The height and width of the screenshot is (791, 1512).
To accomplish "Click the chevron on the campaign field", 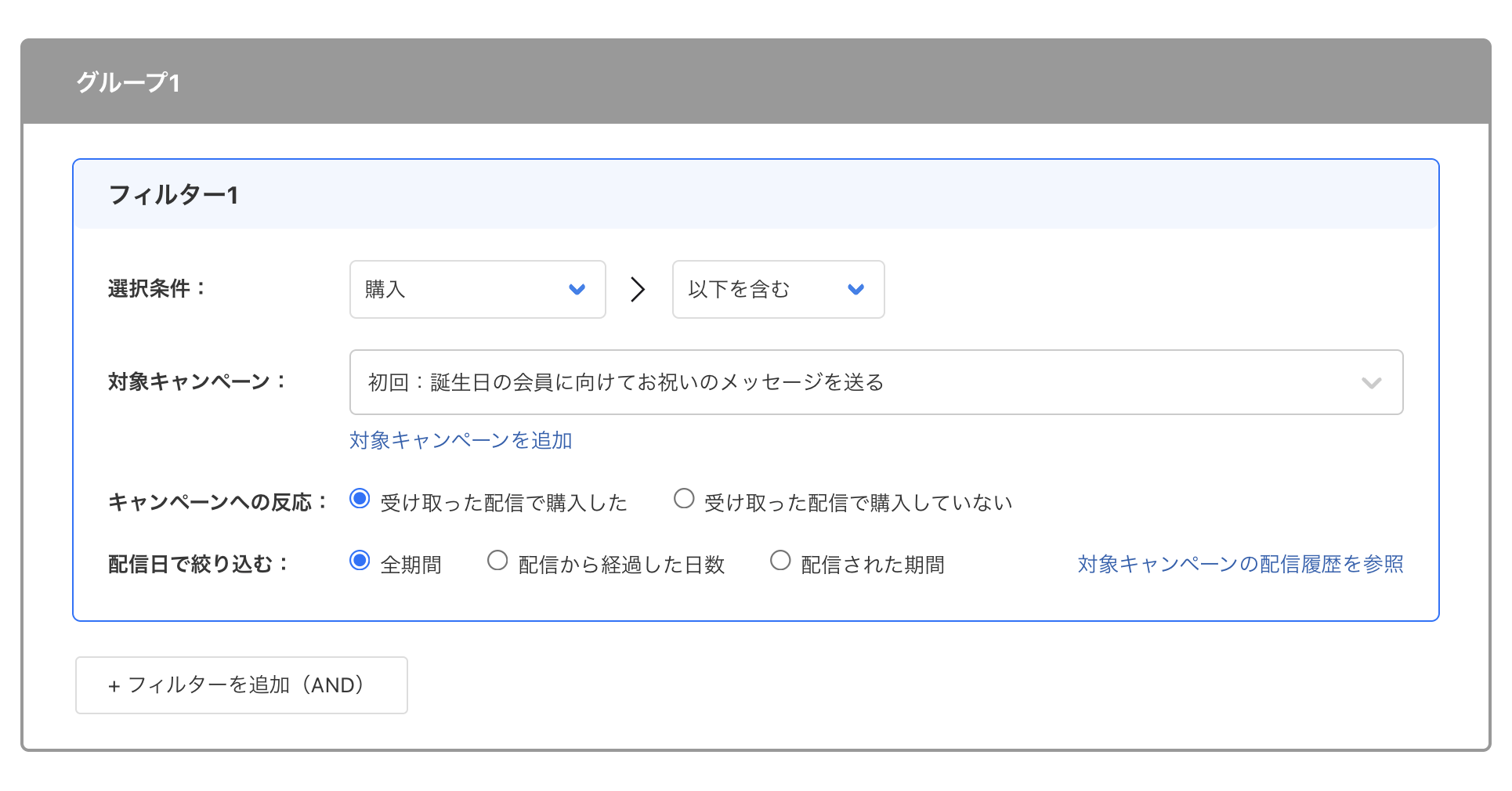I will (x=1371, y=383).
